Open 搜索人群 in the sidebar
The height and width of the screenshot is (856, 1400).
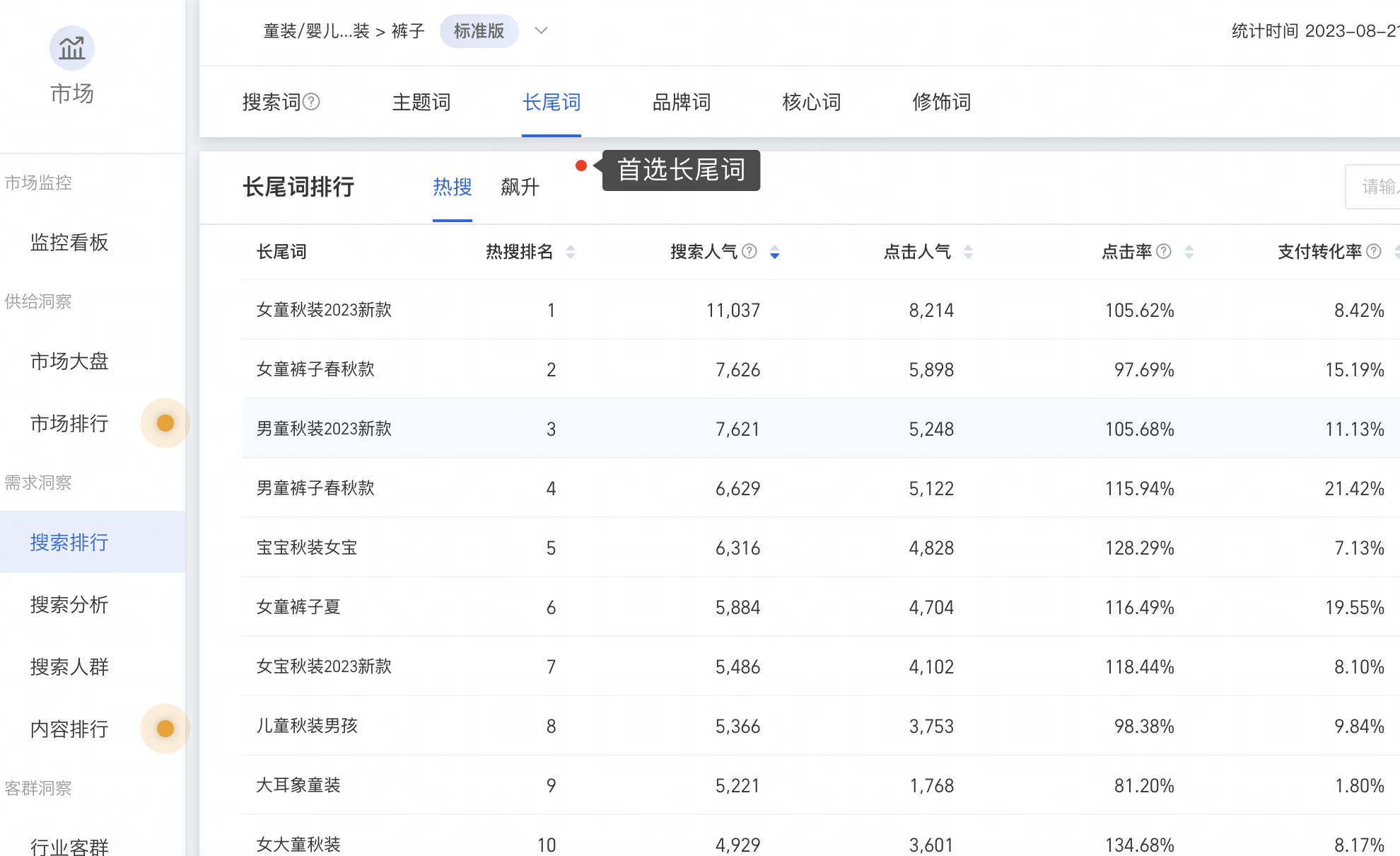coord(69,666)
